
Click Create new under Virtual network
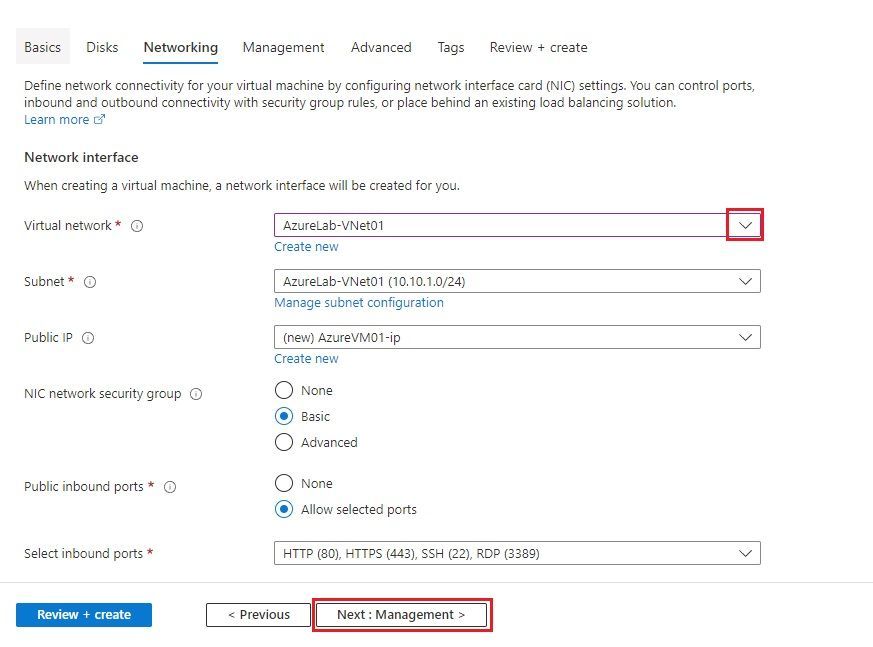pyautogui.click(x=306, y=247)
